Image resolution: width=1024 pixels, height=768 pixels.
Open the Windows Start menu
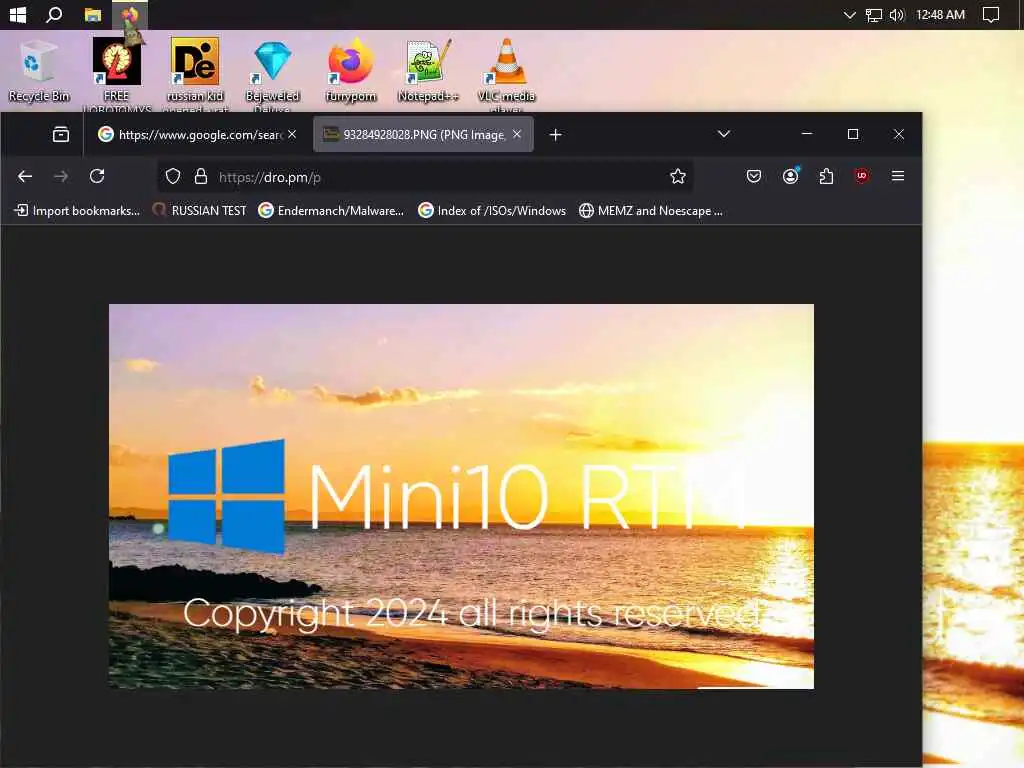(x=18, y=14)
